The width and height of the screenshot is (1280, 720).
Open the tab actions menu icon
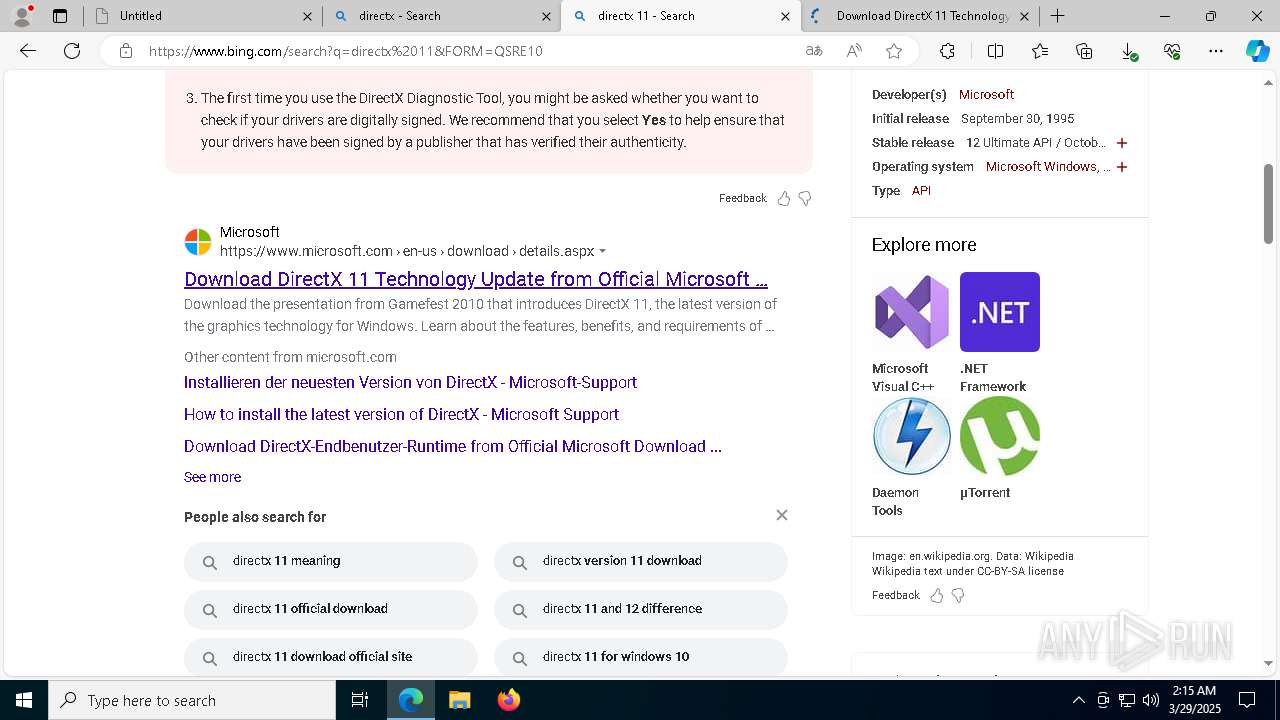point(60,16)
